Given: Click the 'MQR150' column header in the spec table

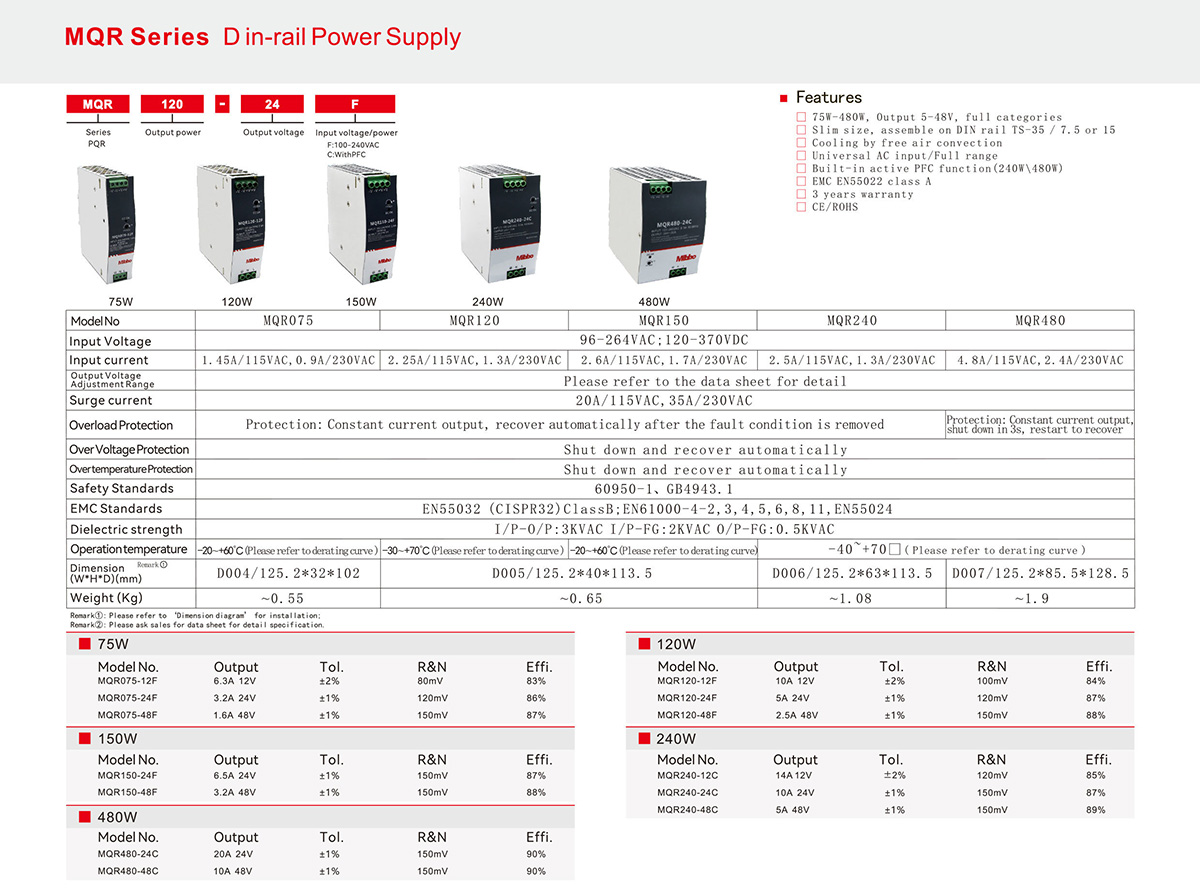Looking at the screenshot, I should (663, 321).
